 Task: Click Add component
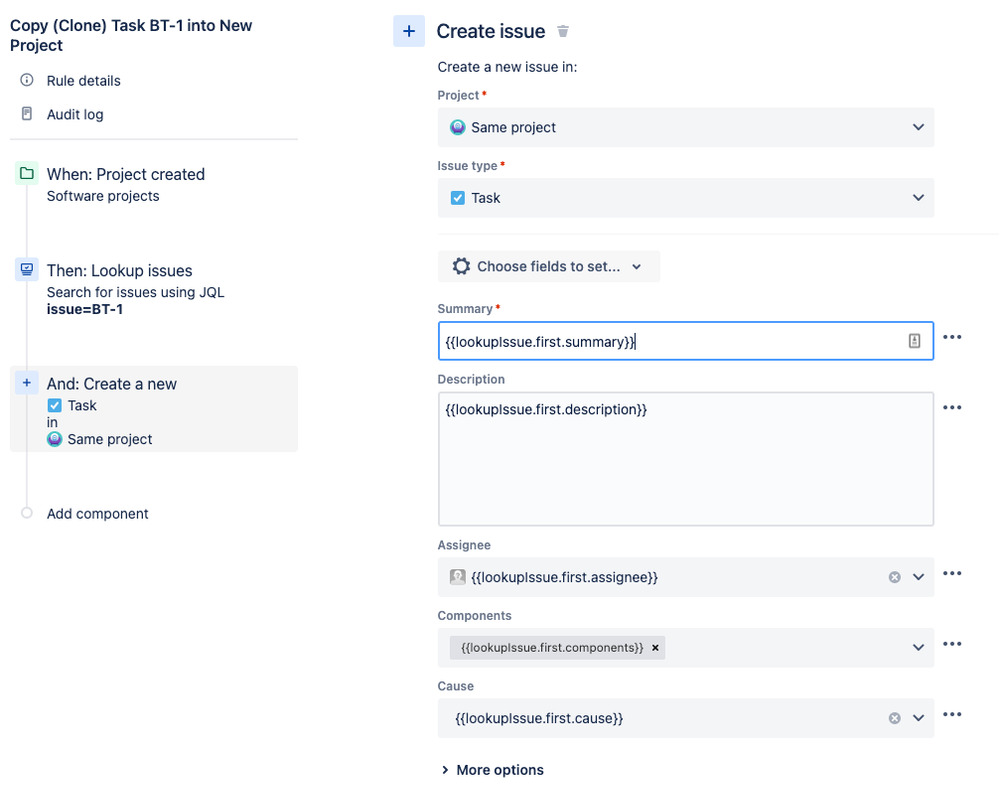pos(97,513)
